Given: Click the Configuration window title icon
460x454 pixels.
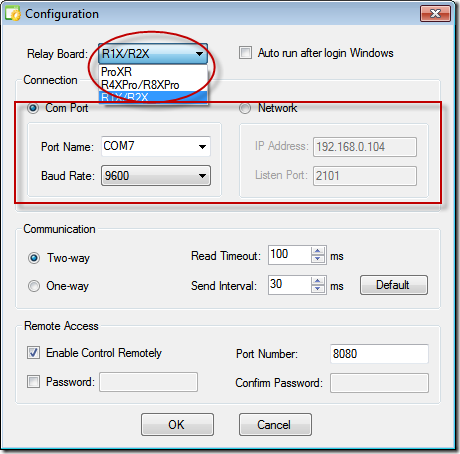Looking at the screenshot, I should [x=13, y=14].
